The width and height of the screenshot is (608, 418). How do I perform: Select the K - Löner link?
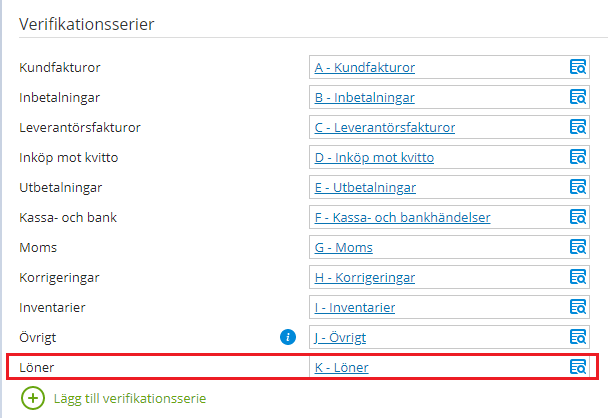click(341, 368)
